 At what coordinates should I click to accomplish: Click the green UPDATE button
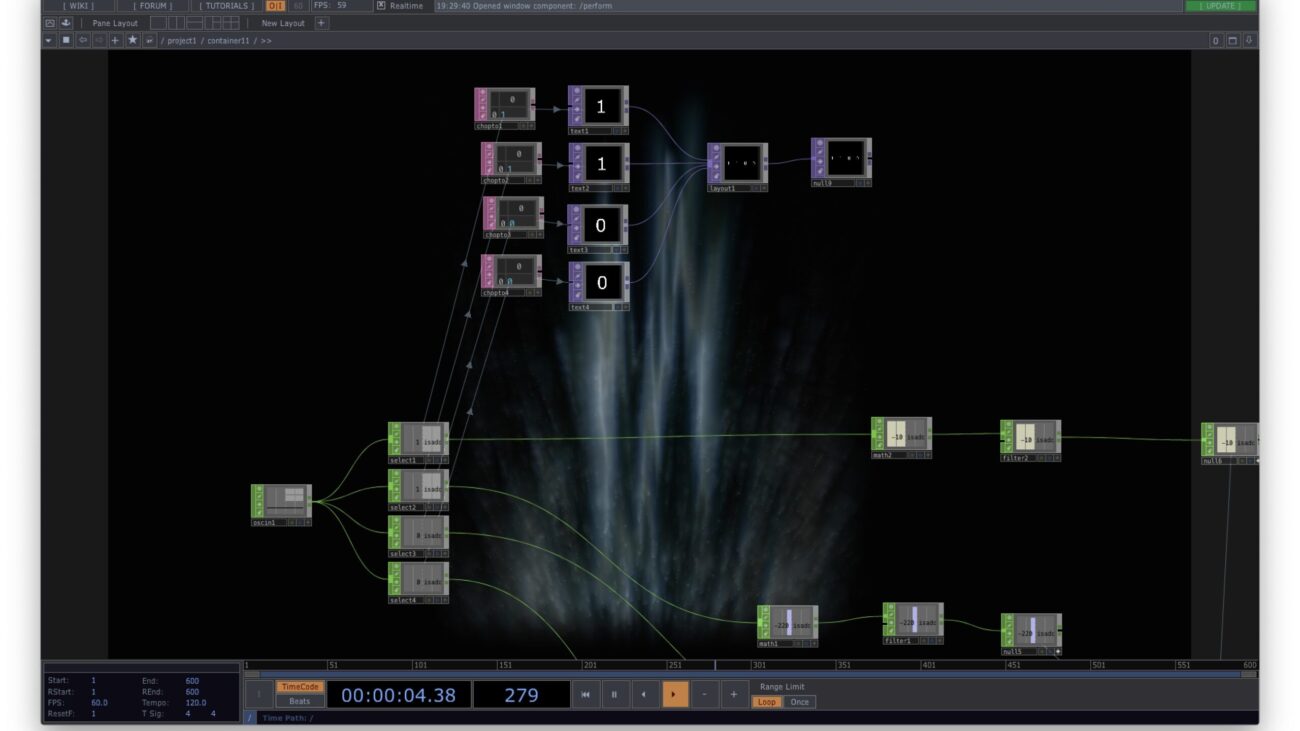[x=1220, y=6]
